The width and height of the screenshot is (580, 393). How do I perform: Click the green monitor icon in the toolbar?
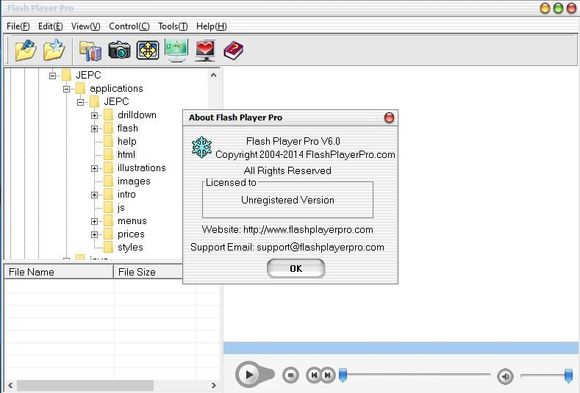click(x=176, y=50)
